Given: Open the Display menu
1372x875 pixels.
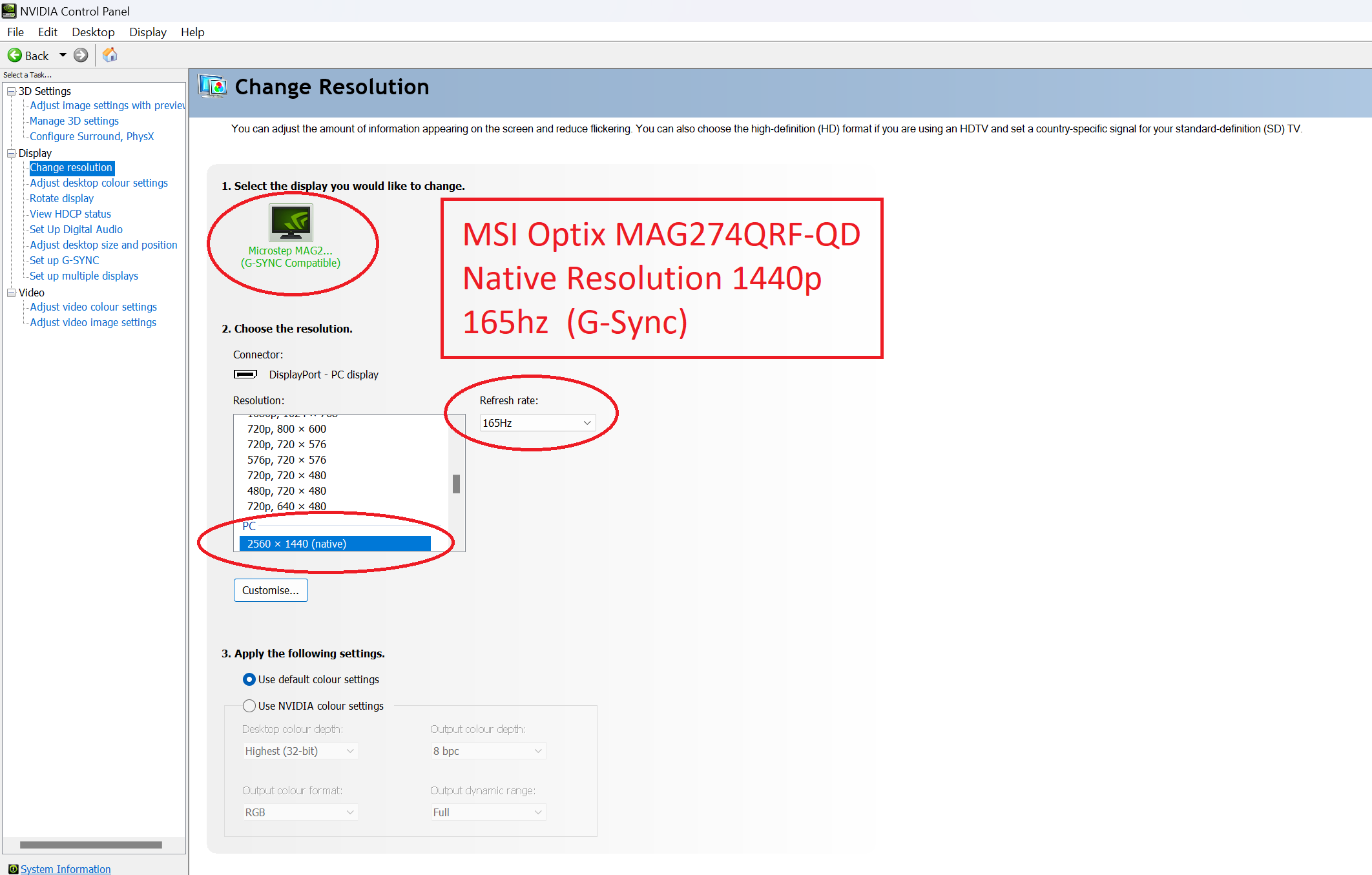Looking at the screenshot, I should [x=148, y=32].
